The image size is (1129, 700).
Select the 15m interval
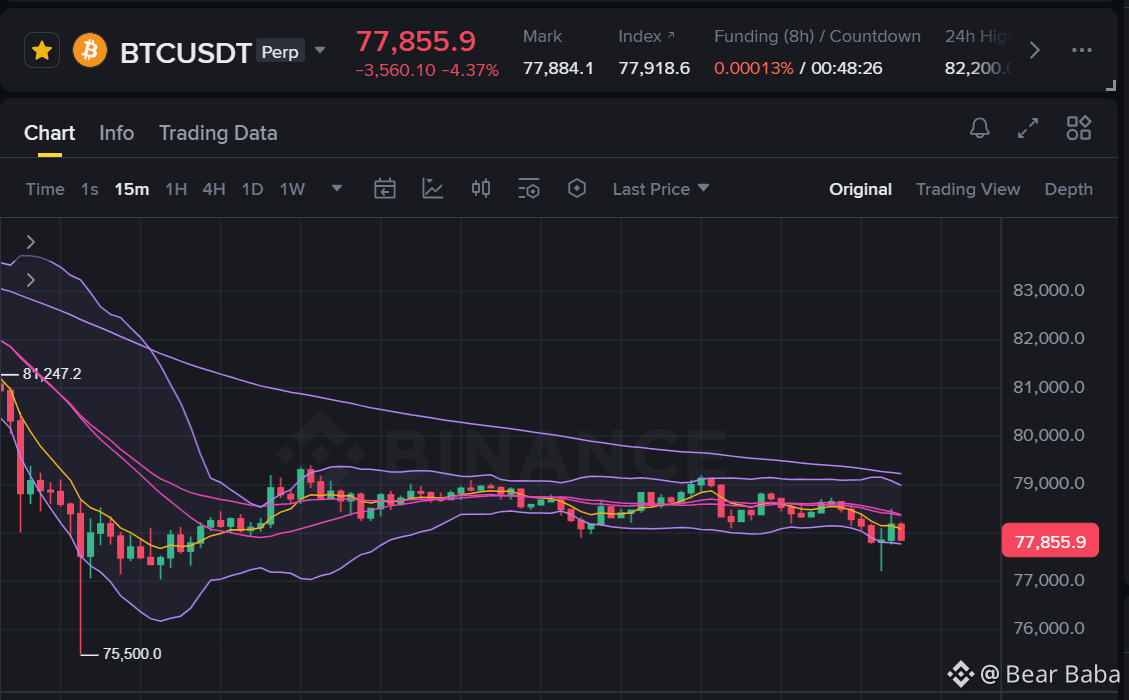[132, 189]
